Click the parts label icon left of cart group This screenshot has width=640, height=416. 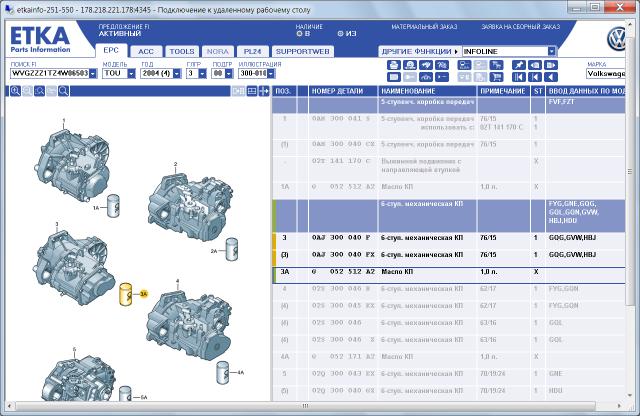(x=464, y=65)
